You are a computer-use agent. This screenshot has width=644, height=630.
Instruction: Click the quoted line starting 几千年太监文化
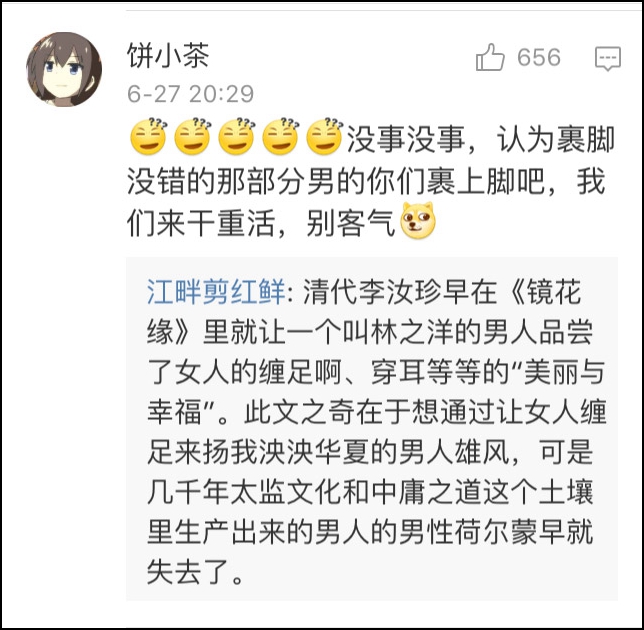[x=370, y=493]
